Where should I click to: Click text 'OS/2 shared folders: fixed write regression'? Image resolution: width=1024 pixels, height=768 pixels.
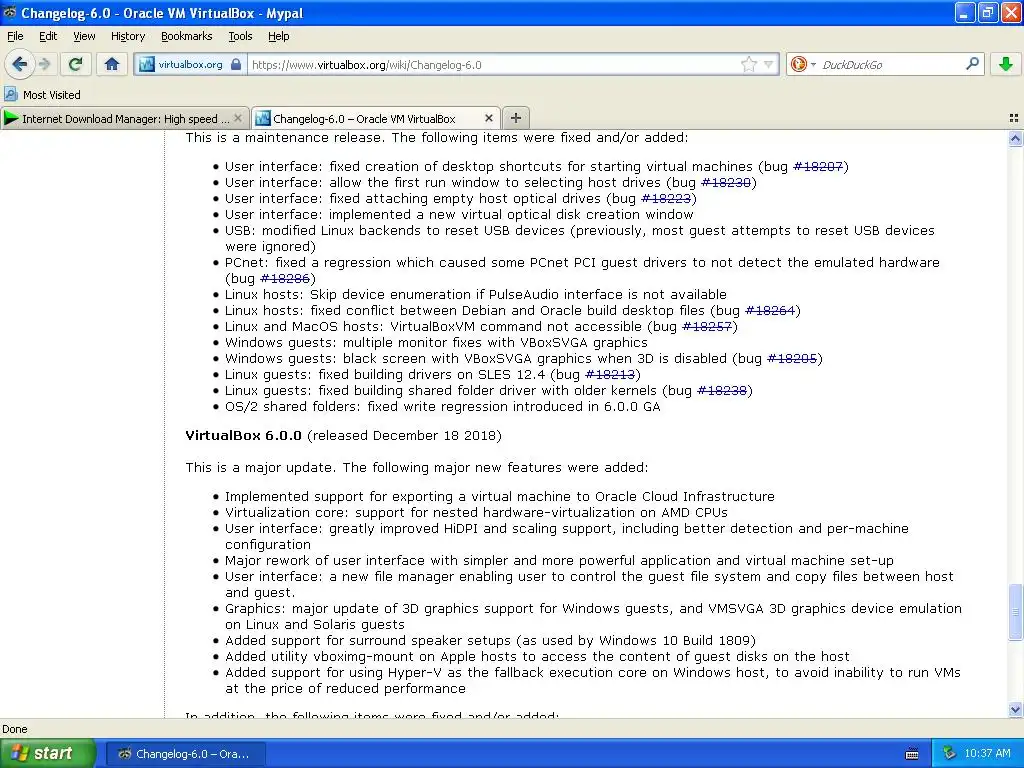pyautogui.click(x=368, y=407)
